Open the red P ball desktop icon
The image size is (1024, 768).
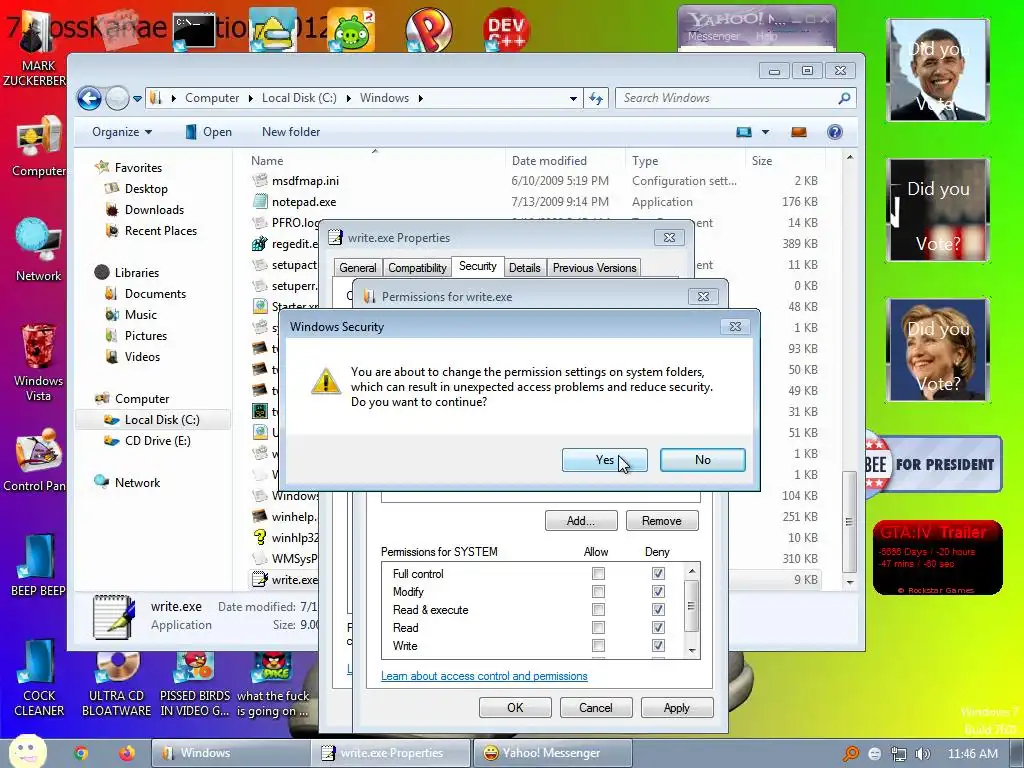click(x=428, y=30)
